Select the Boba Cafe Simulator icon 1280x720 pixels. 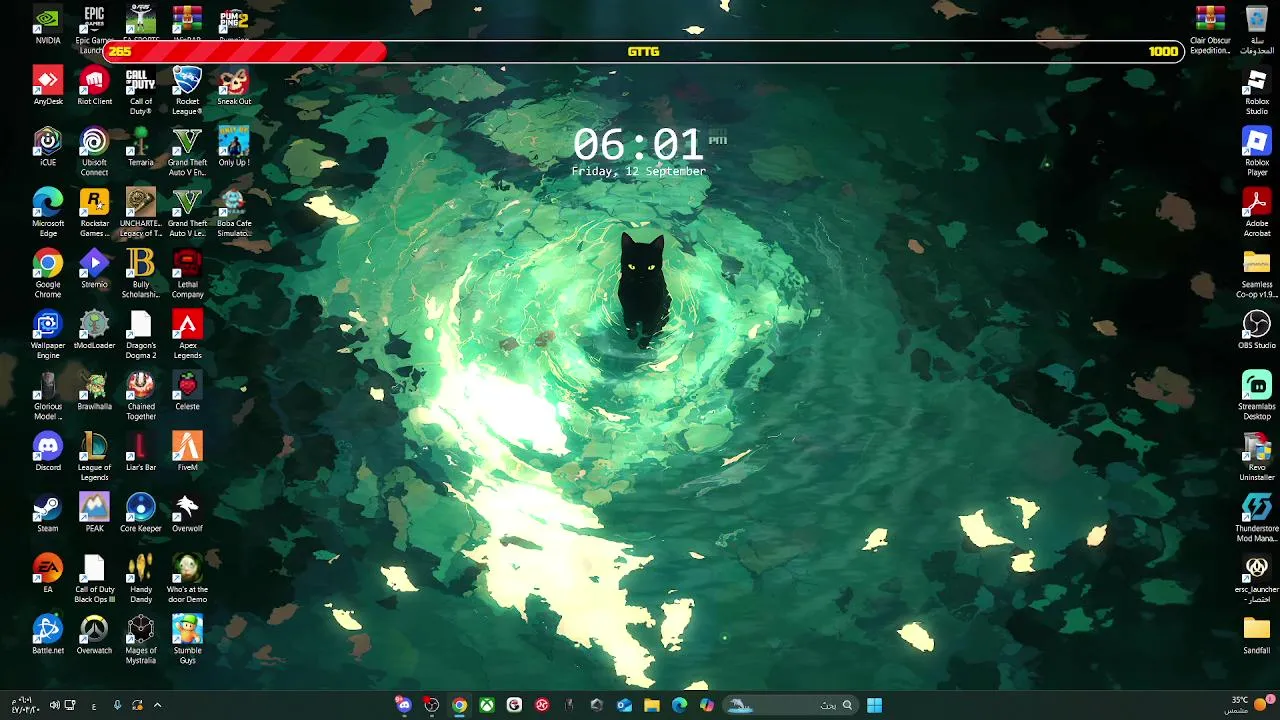click(x=234, y=213)
